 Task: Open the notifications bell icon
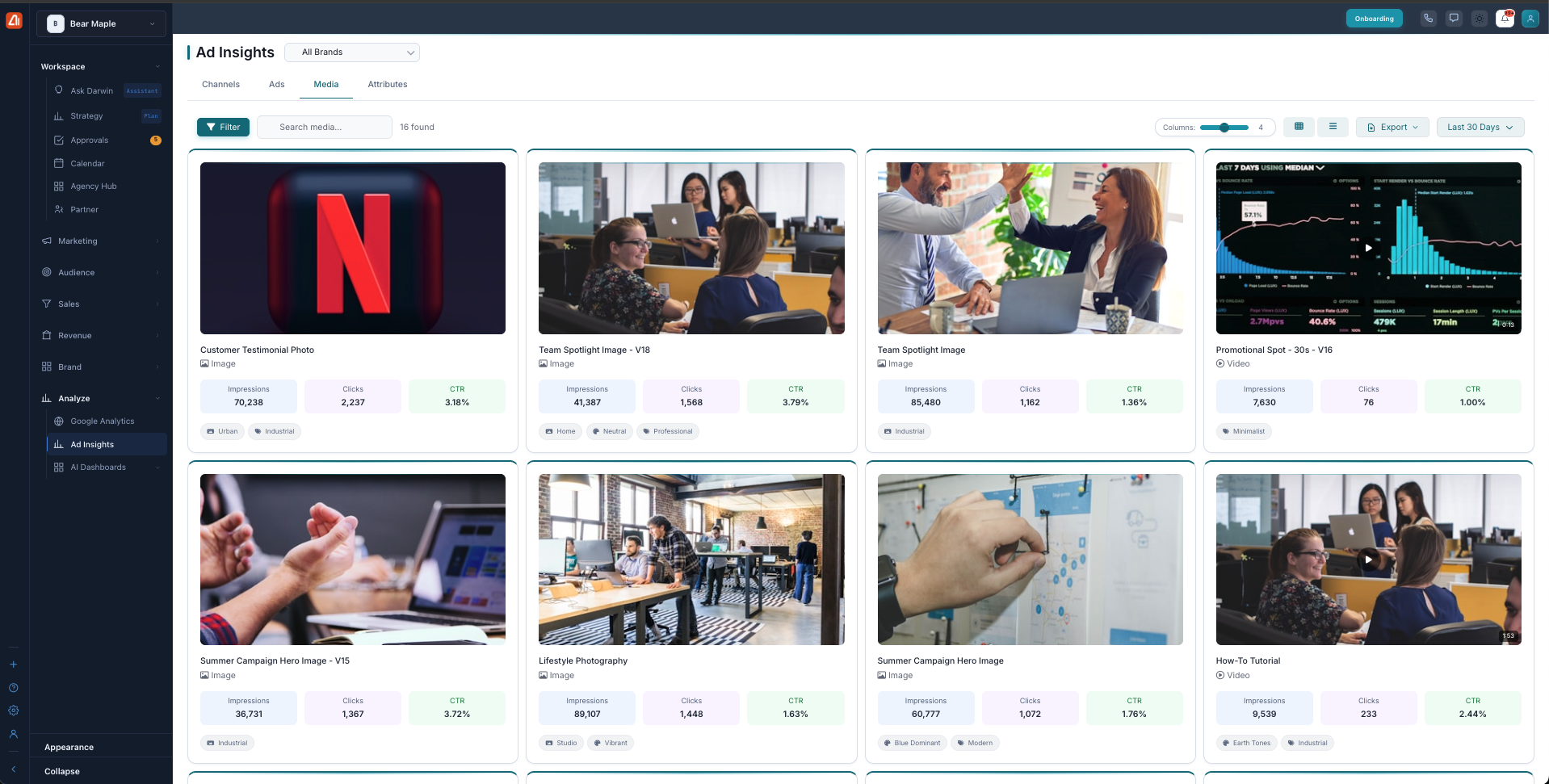click(1505, 19)
